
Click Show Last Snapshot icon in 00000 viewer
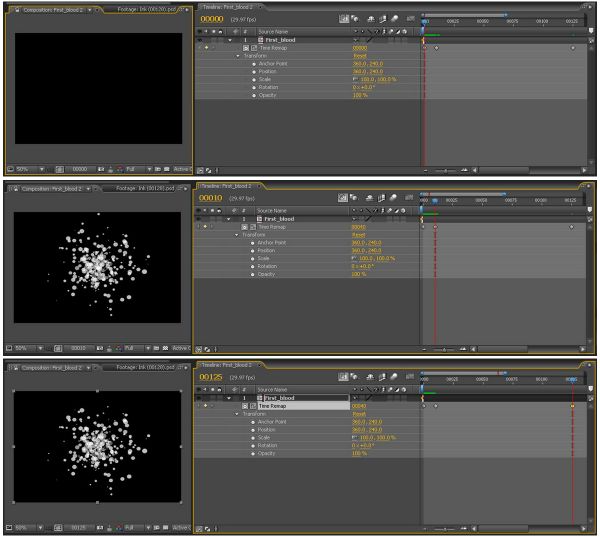111,169
